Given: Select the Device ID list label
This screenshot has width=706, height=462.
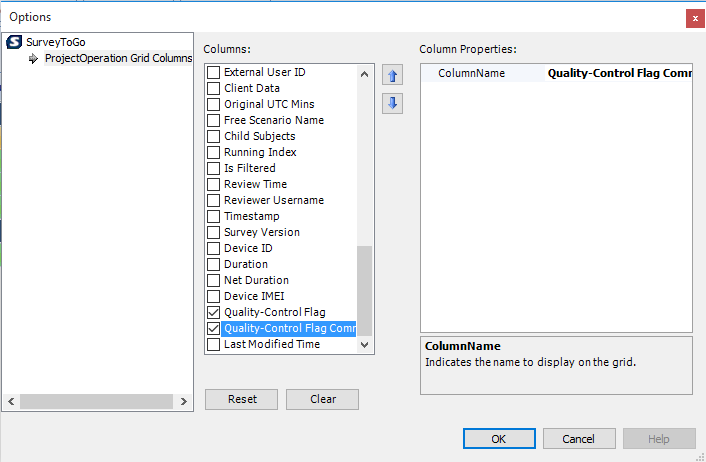Looking at the screenshot, I should [x=248, y=248].
